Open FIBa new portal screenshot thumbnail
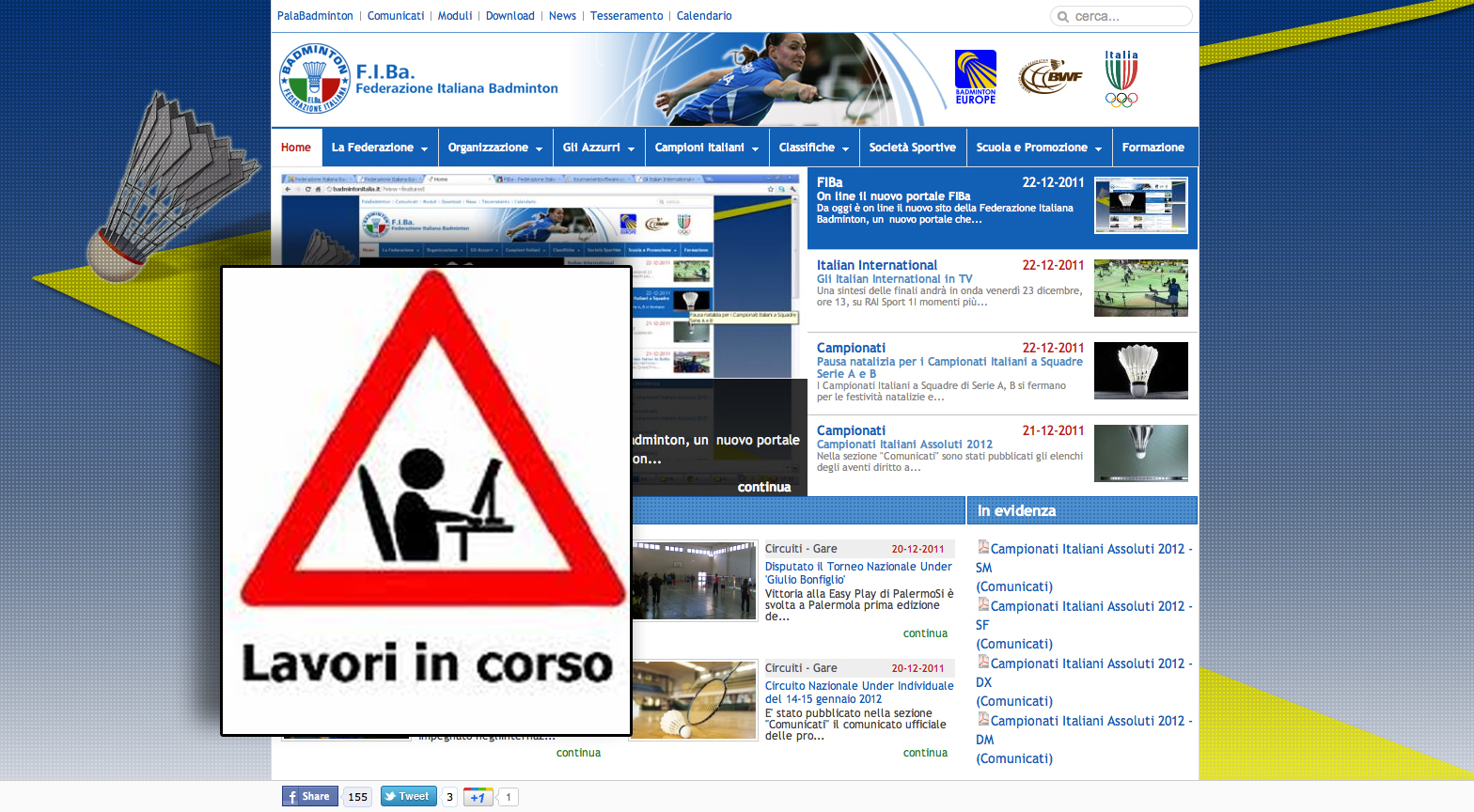The height and width of the screenshot is (812, 1474). [1141, 205]
